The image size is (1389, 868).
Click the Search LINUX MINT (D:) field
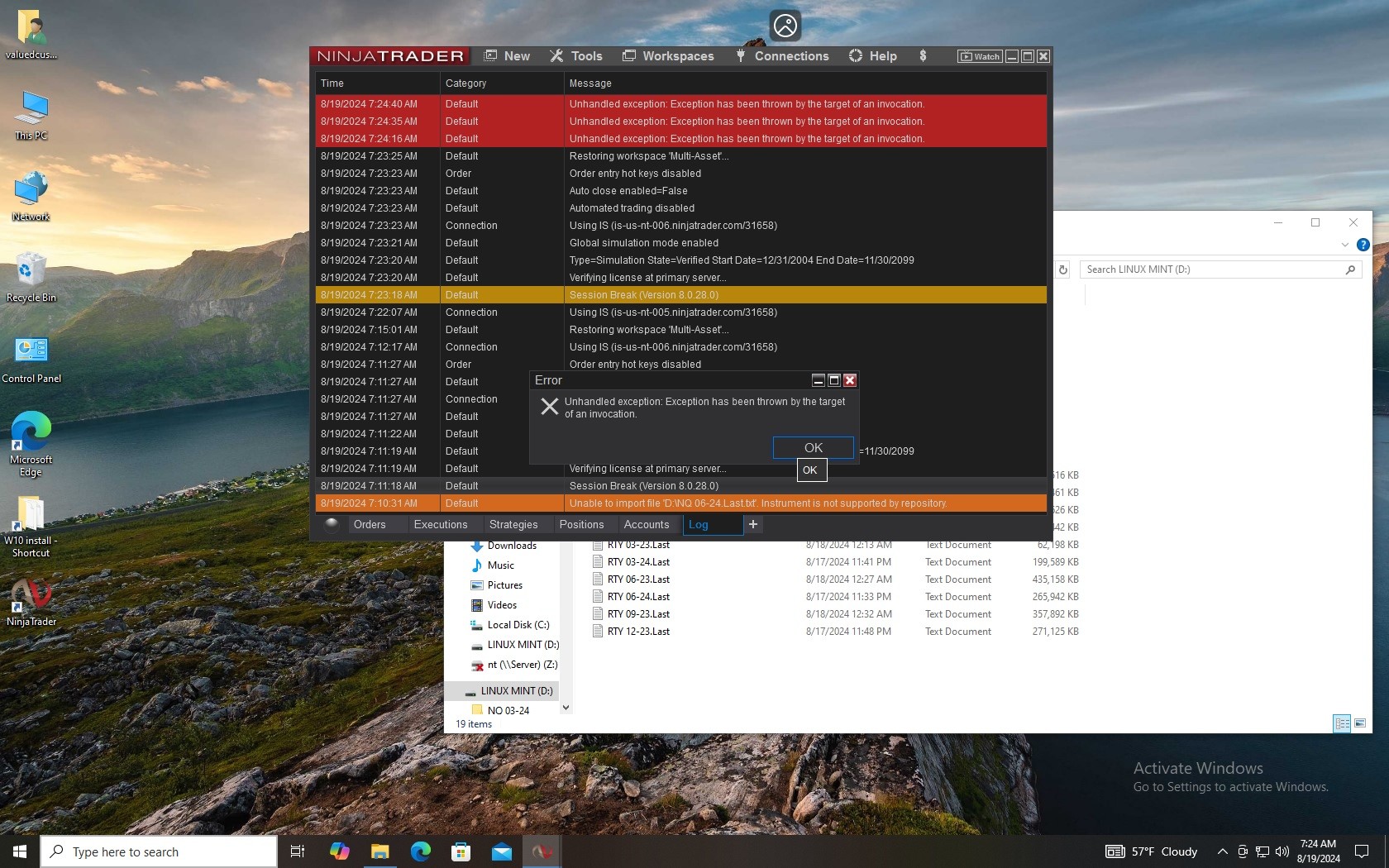(1220, 269)
